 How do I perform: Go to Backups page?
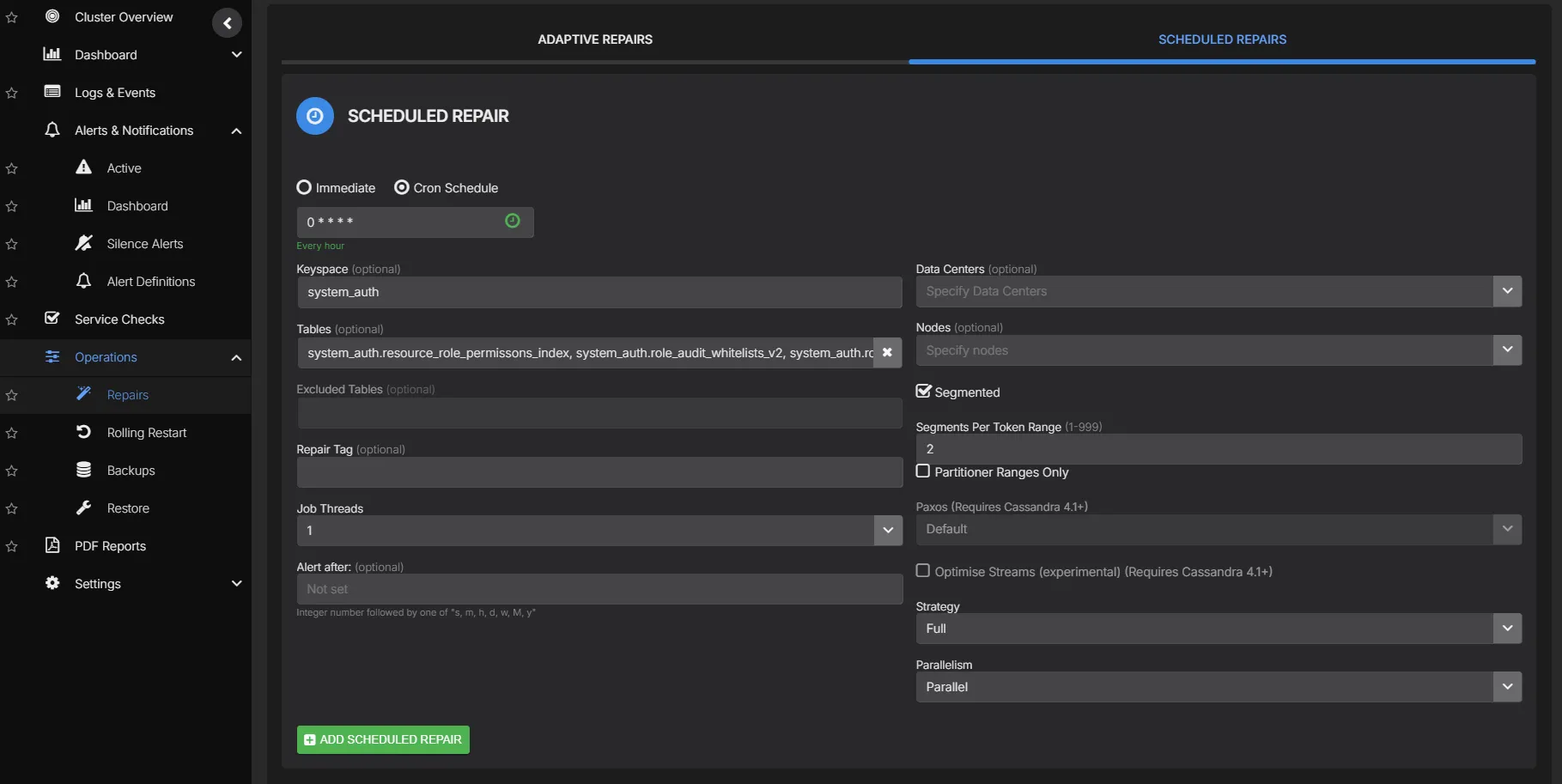131,471
